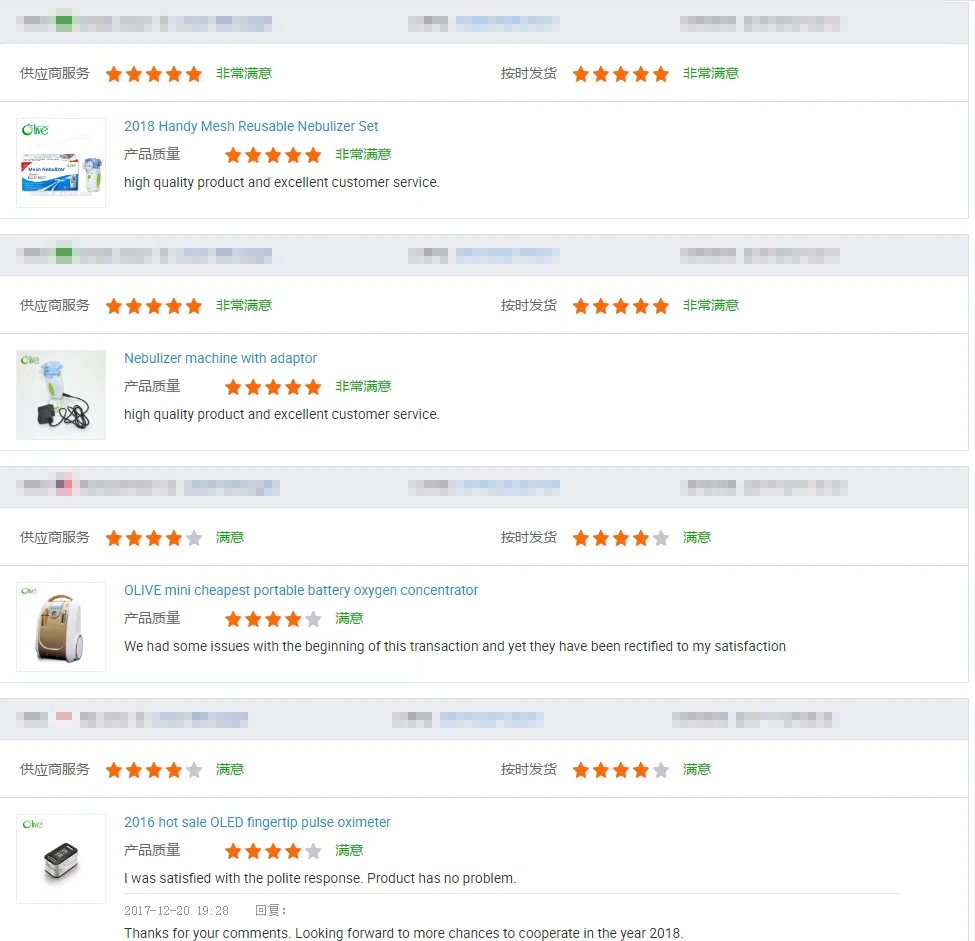Image resolution: width=975 pixels, height=941 pixels.
Task: Click the grey fifth 产品质量 star in the oxygen concentrator review
Action: pyautogui.click(x=313, y=619)
